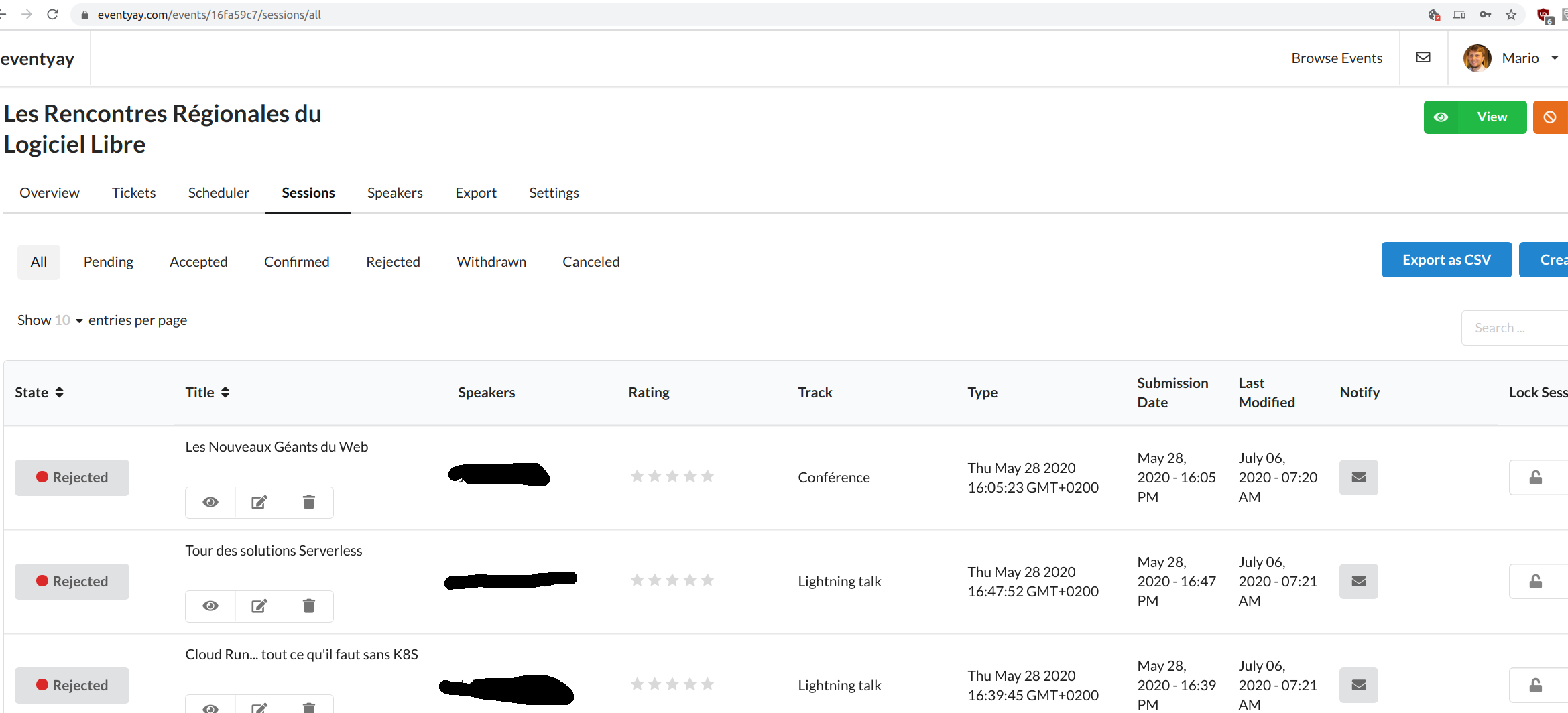Send notification email for the Cloud Run session

pyautogui.click(x=1359, y=686)
